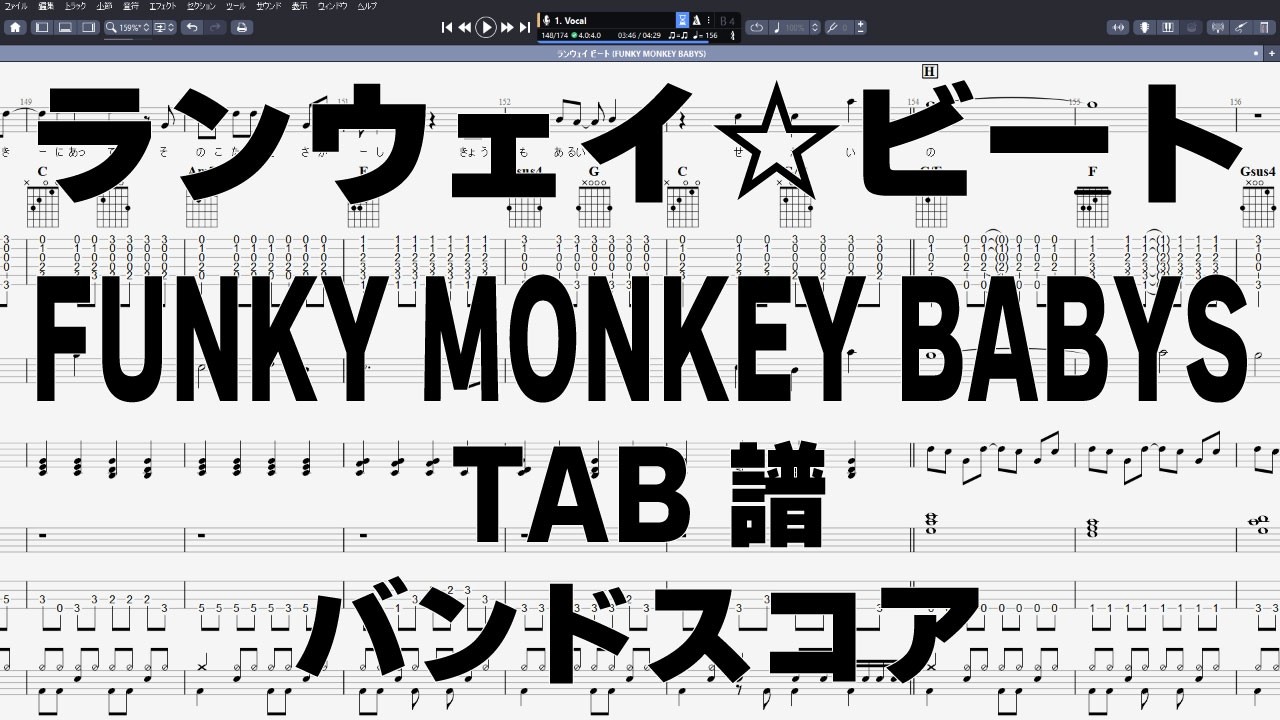Toggle the count-in hourglass button

[682, 20]
